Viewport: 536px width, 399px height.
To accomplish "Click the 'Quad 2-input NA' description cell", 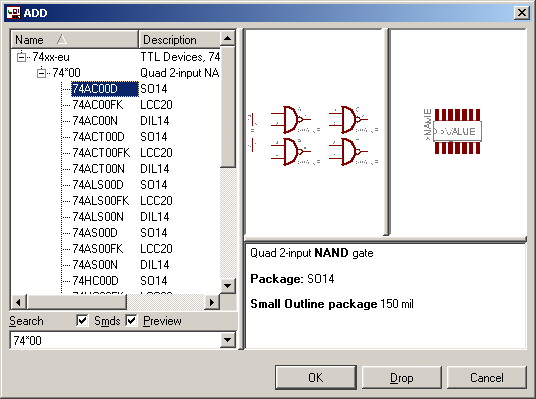I will click(x=180, y=73).
